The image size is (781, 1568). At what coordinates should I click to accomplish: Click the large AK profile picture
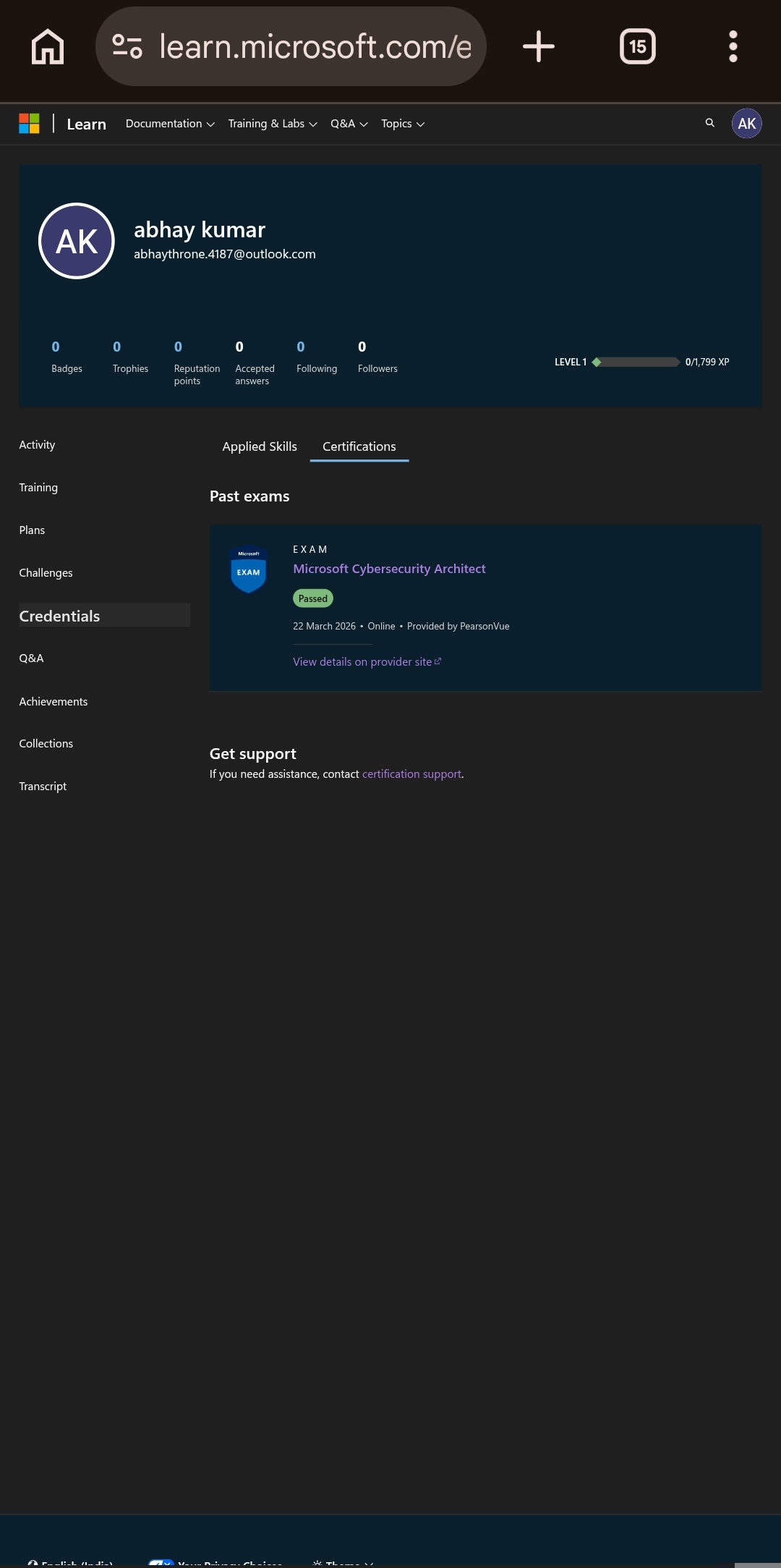click(x=77, y=241)
